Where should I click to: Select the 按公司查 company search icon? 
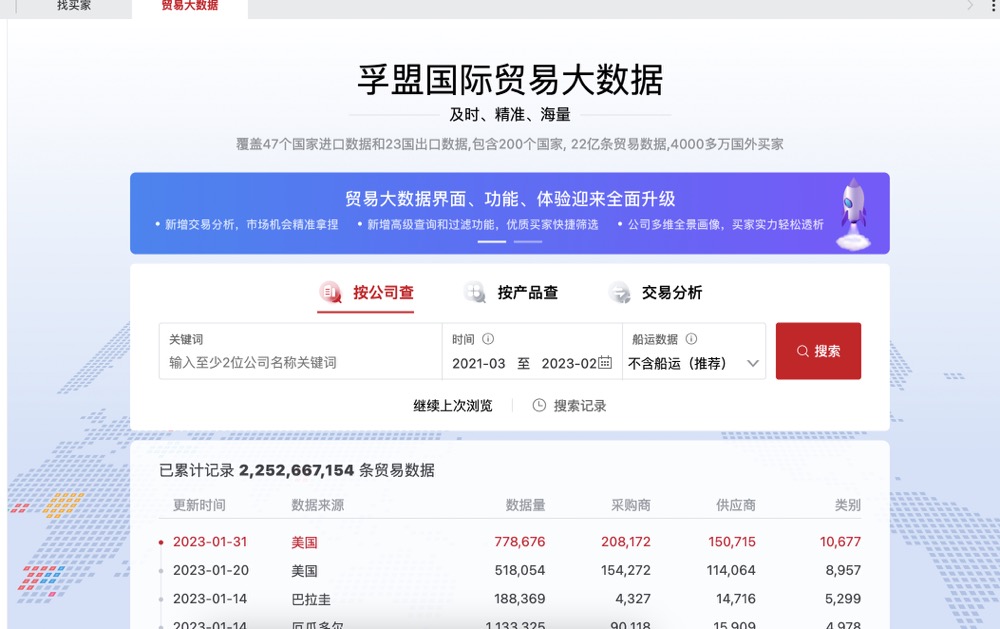tap(330, 292)
